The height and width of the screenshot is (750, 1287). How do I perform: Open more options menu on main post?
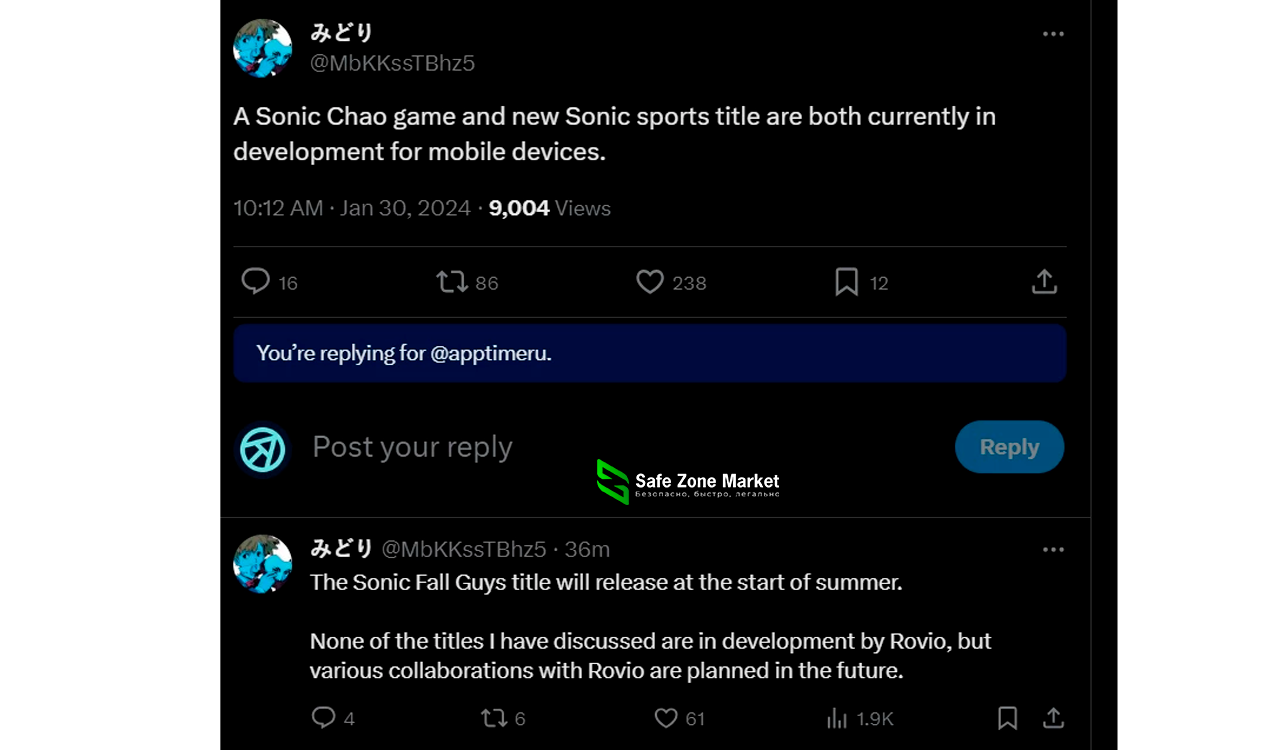(x=1053, y=34)
